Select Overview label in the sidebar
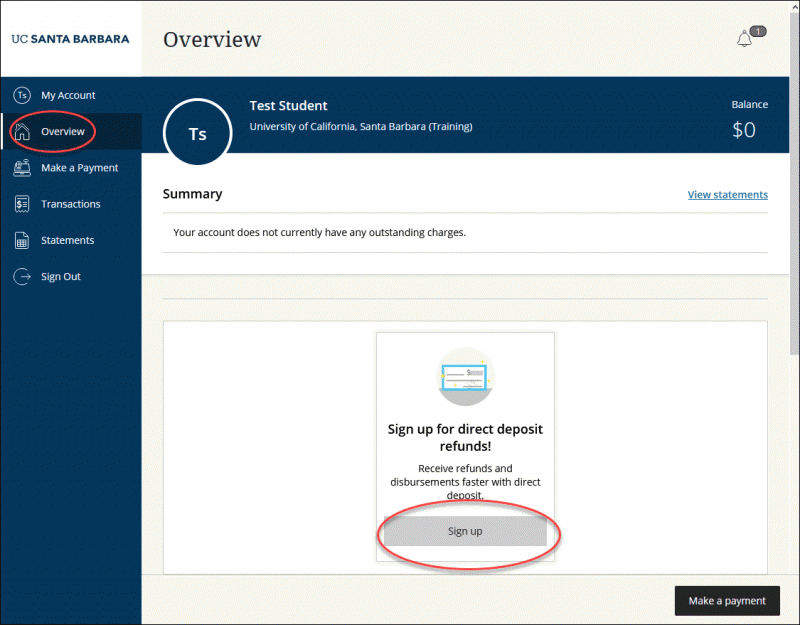This screenshot has width=800, height=625. (x=63, y=132)
